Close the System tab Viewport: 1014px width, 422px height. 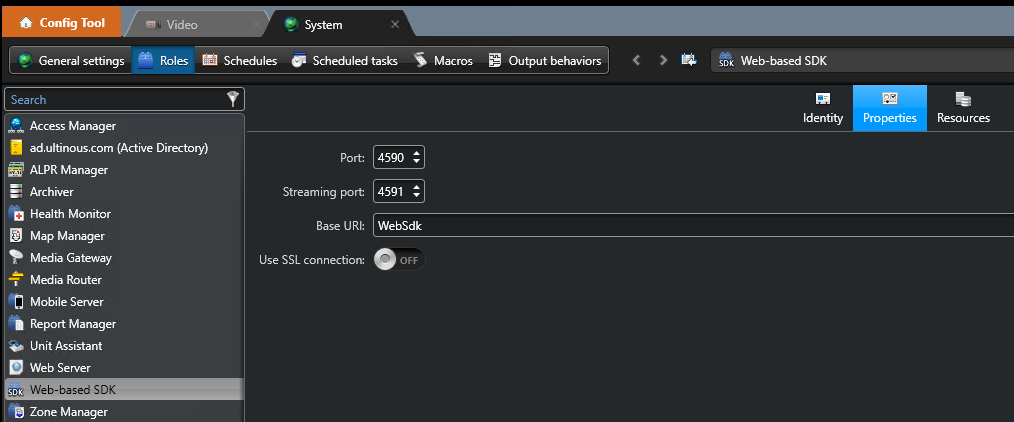pos(395,25)
